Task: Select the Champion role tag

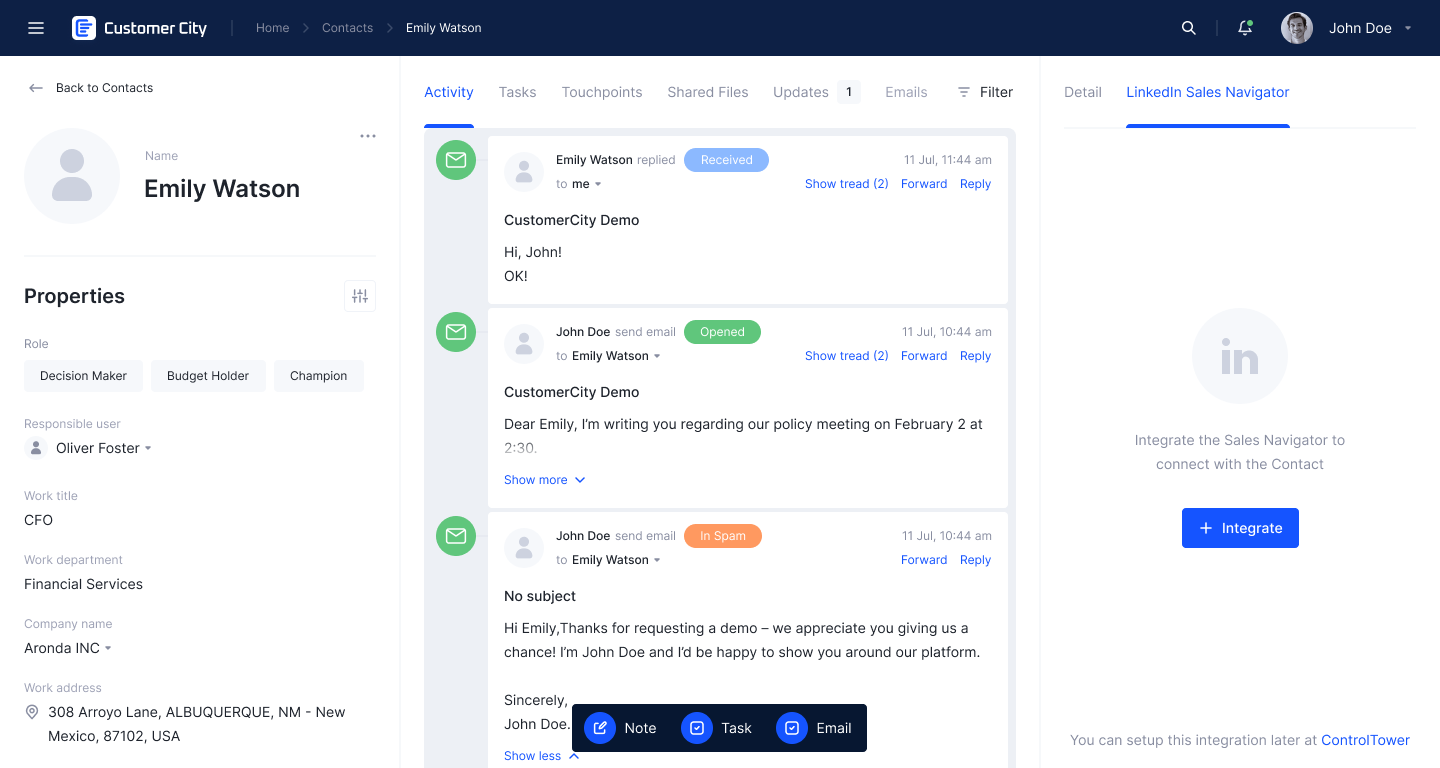Action: coord(319,376)
